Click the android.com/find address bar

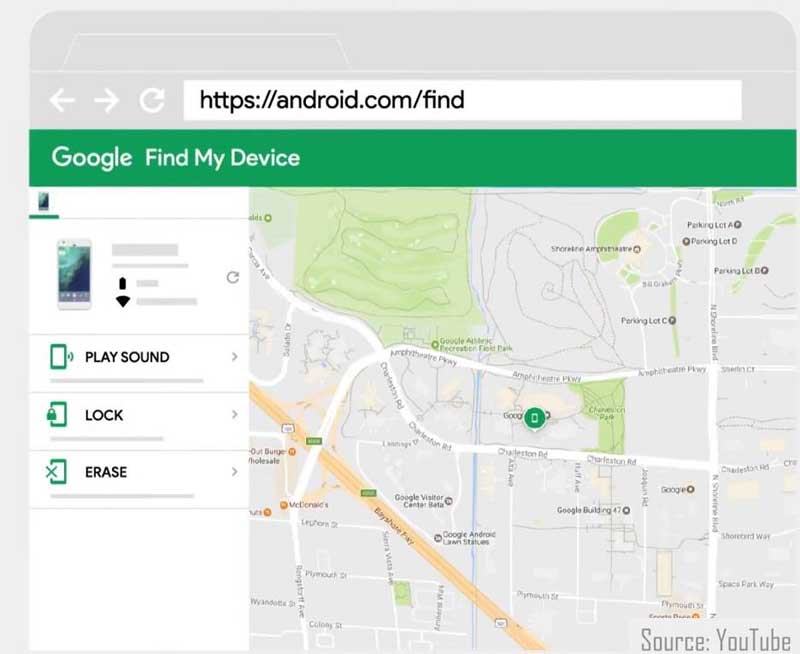[x=460, y=100]
